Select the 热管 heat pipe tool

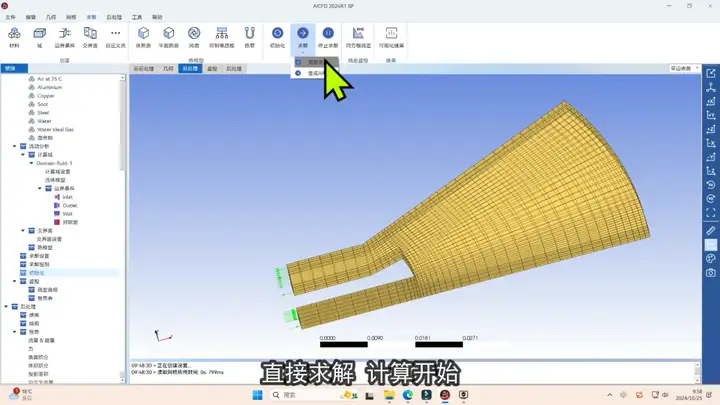click(x=249, y=37)
